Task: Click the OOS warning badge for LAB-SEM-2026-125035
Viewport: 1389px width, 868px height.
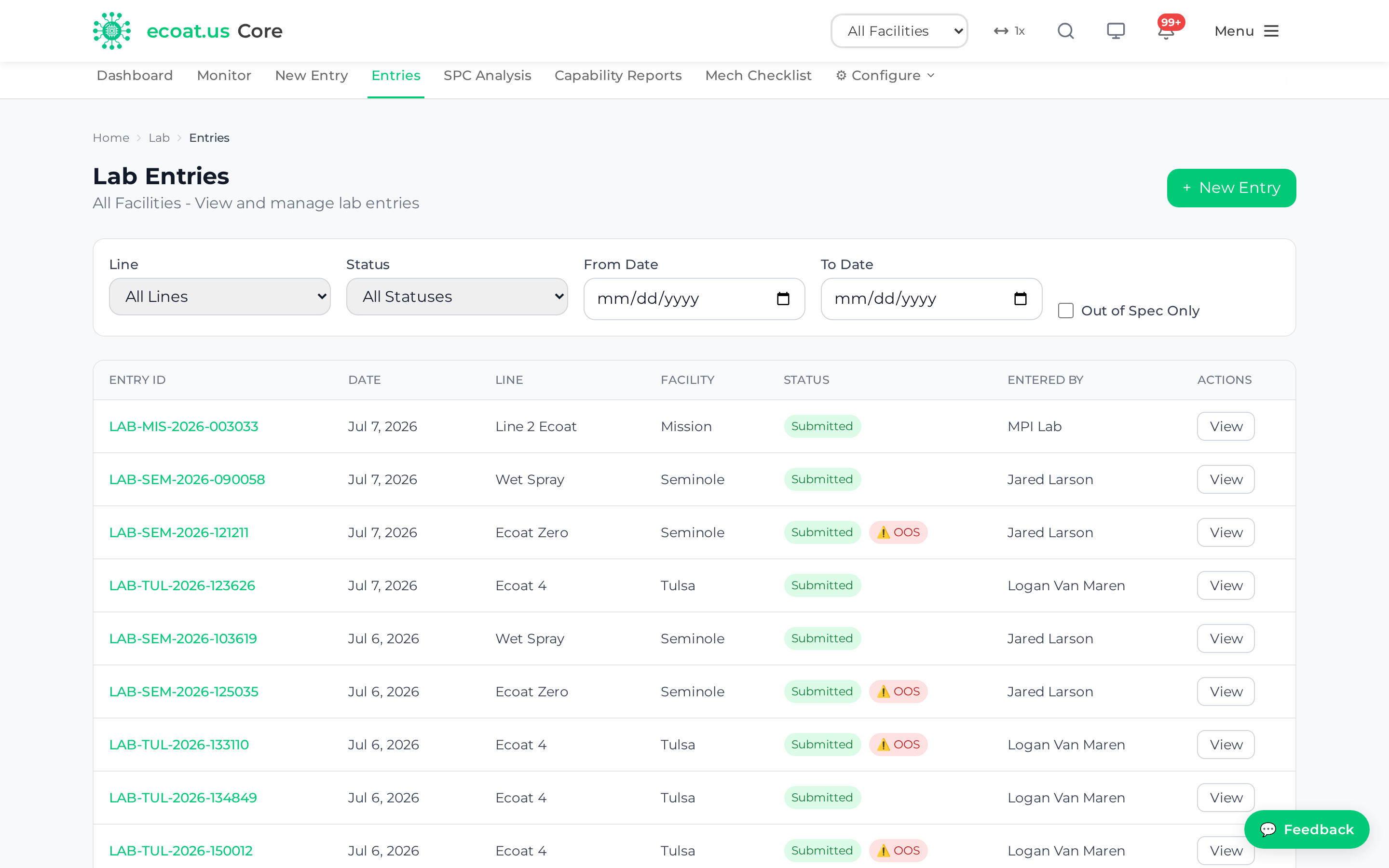Action: tap(898, 691)
